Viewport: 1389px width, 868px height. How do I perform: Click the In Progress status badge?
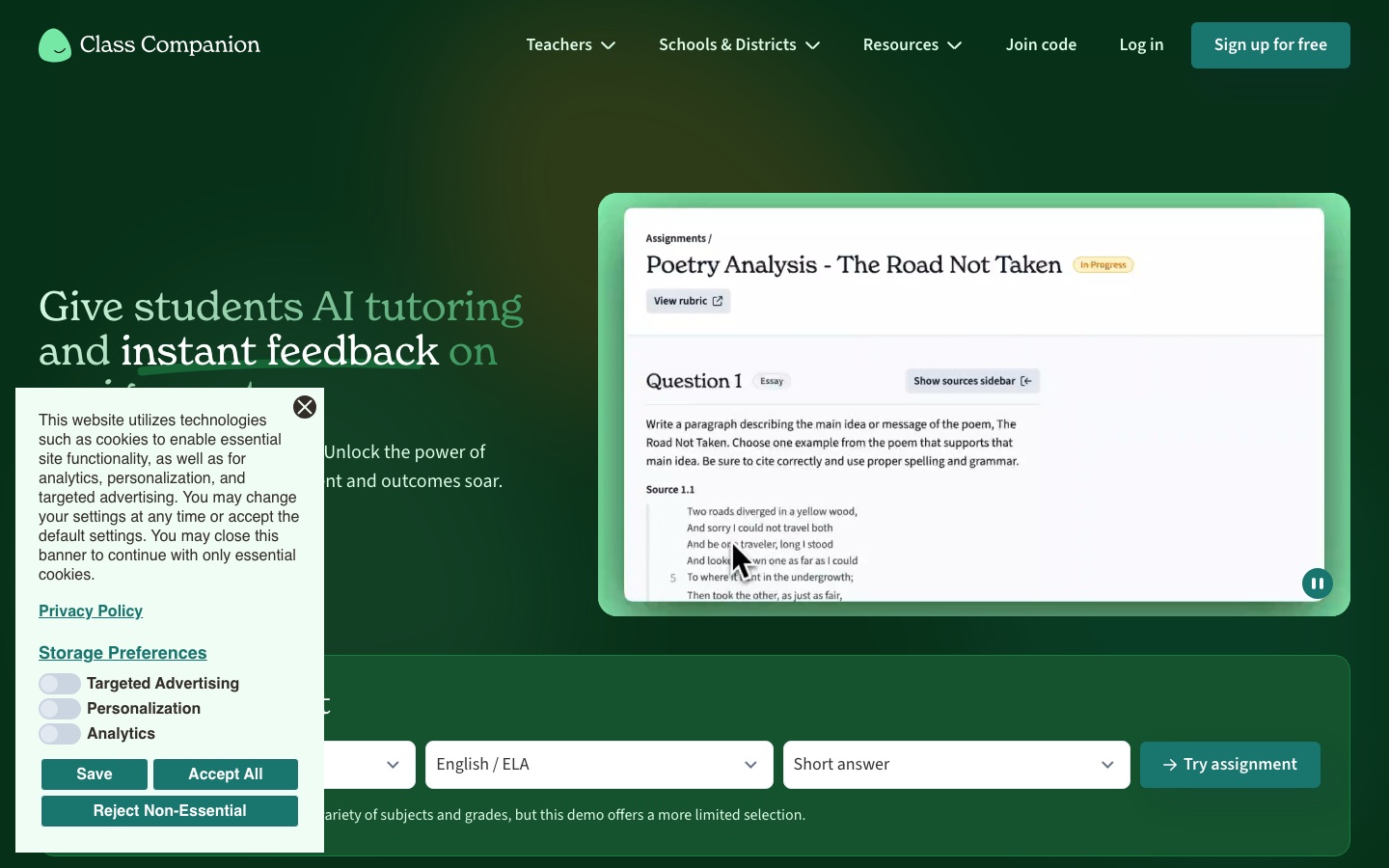1103,265
